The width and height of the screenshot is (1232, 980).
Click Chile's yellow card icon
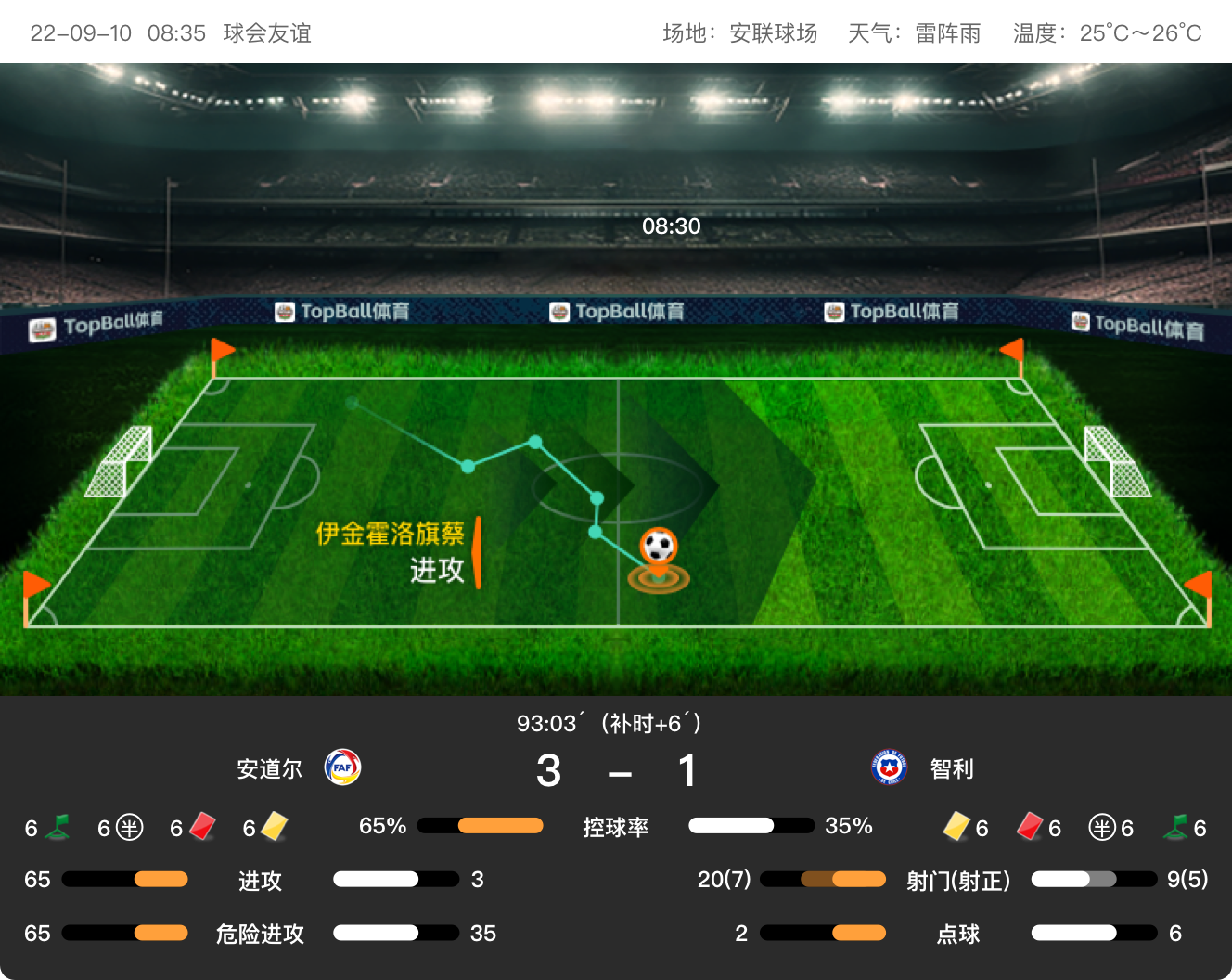(956, 826)
